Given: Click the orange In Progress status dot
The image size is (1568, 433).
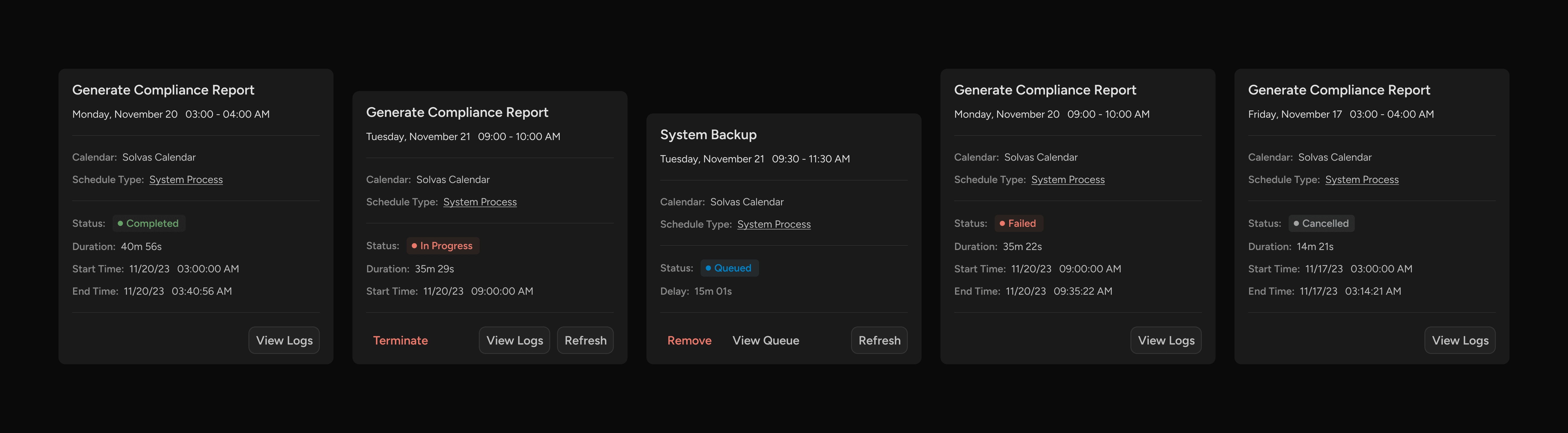Looking at the screenshot, I should [414, 246].
